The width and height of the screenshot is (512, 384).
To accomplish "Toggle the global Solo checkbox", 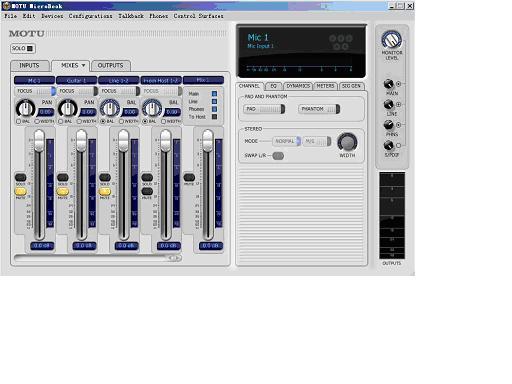I will pos(30,49).
